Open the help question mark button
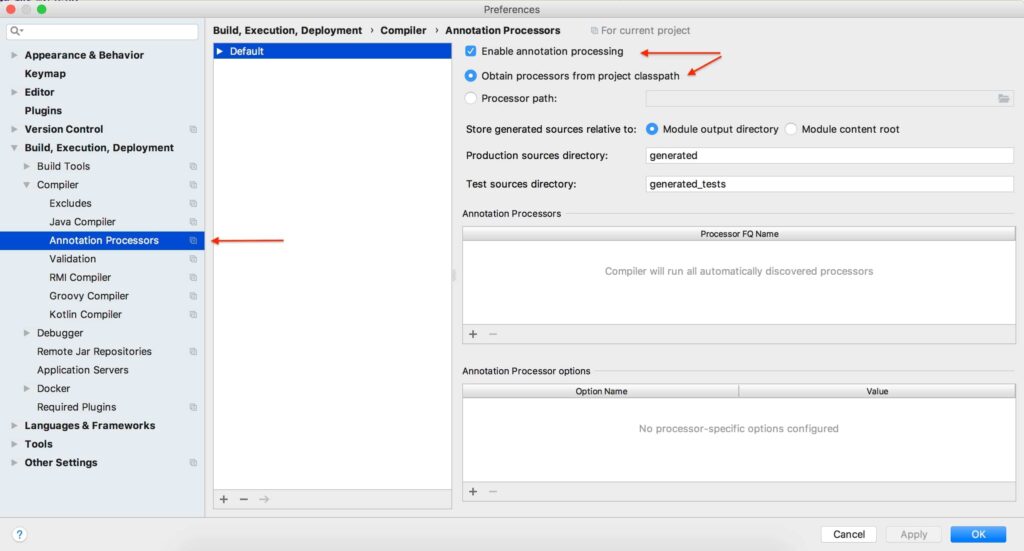1024x551 pixels. 20,534
